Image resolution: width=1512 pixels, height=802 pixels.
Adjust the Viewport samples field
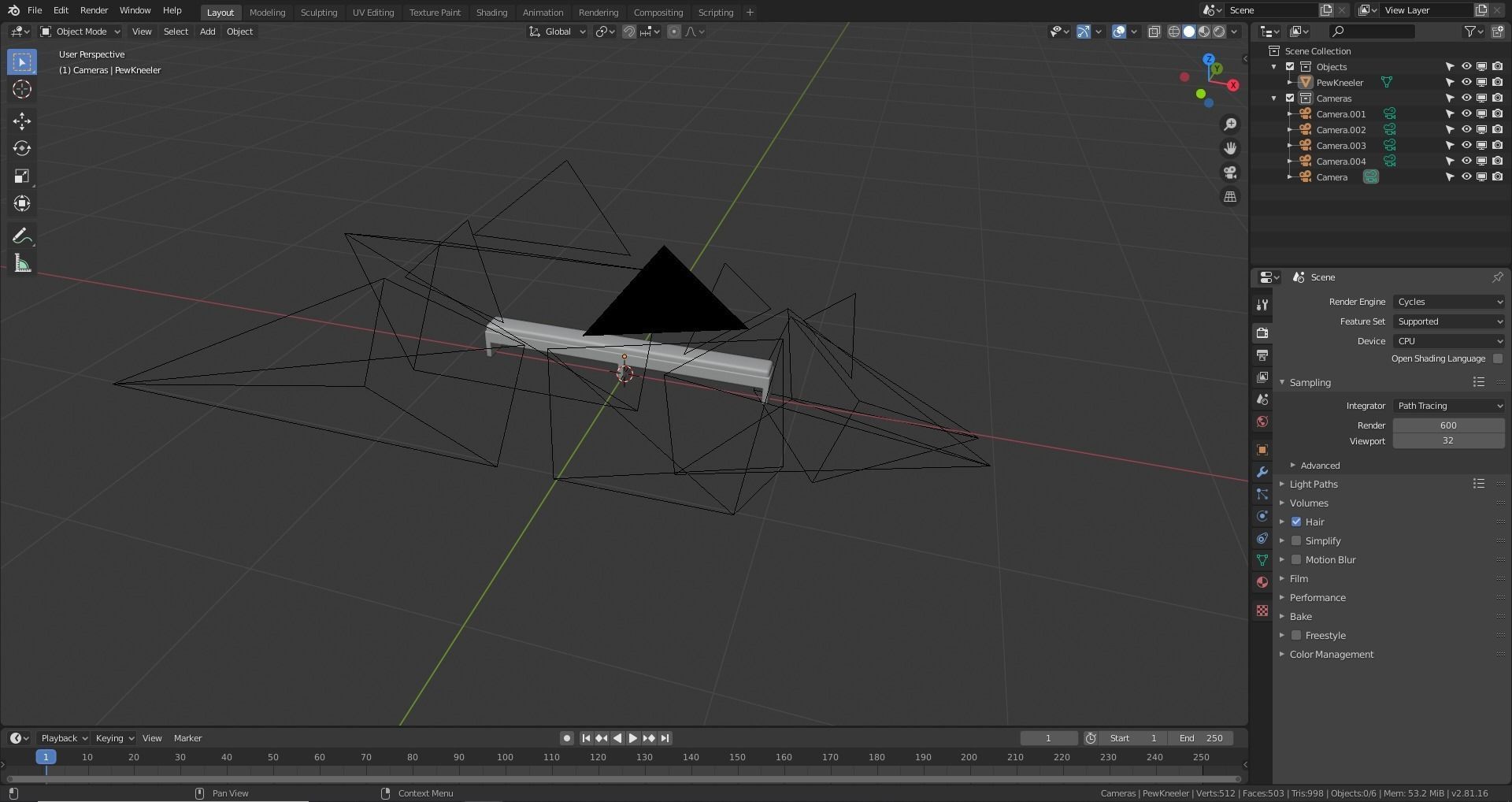[1448, 441]
